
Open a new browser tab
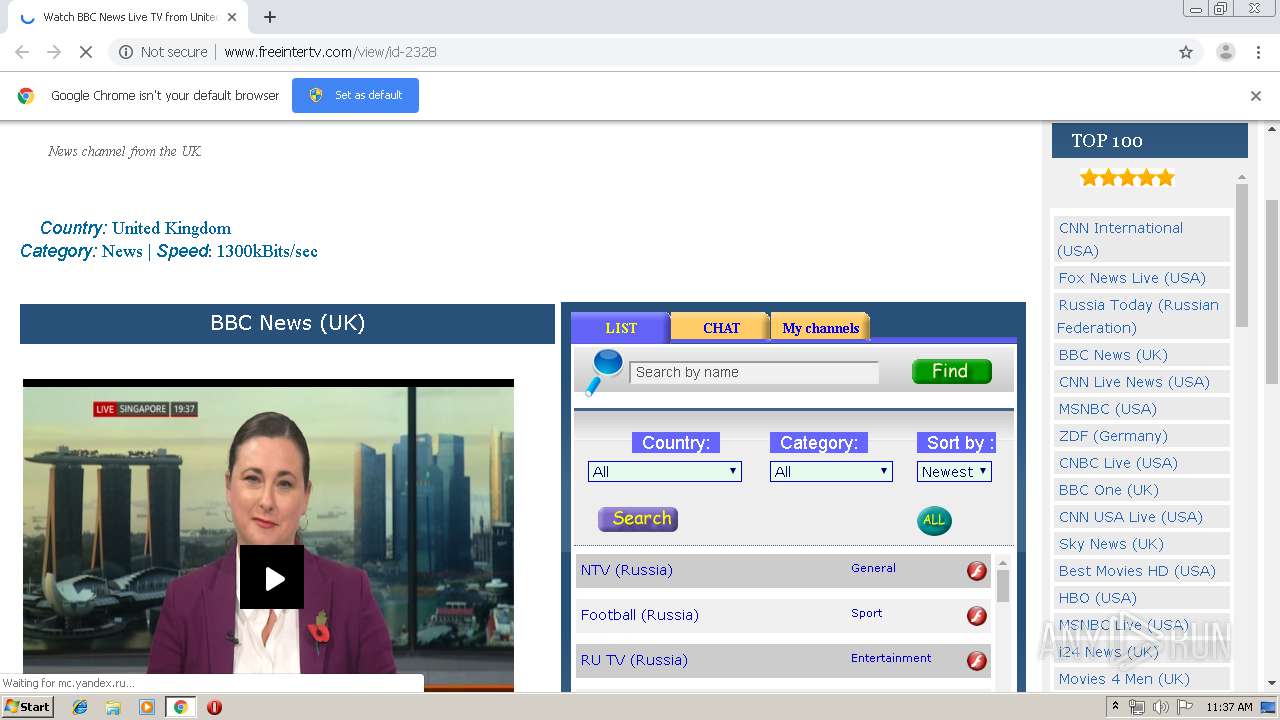pos(270,17)
